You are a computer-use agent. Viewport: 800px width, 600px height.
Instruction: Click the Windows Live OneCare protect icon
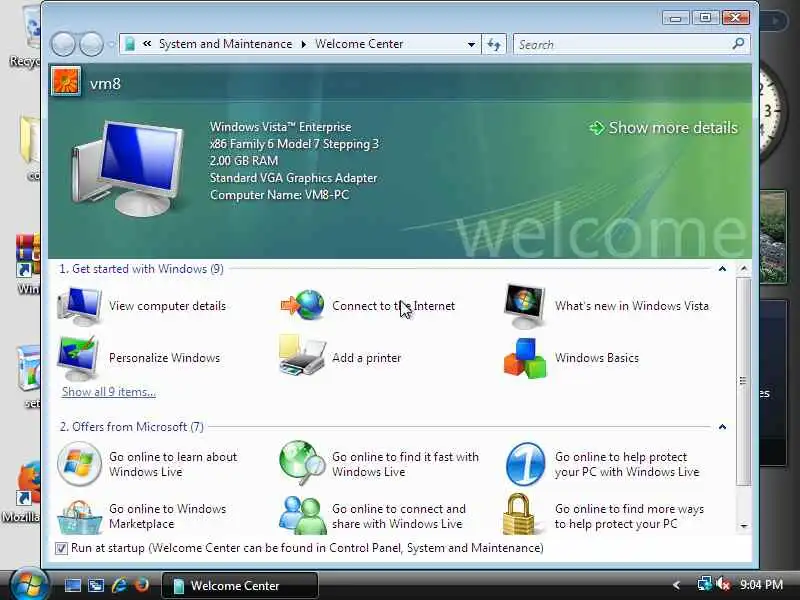(x=525, y=464)
